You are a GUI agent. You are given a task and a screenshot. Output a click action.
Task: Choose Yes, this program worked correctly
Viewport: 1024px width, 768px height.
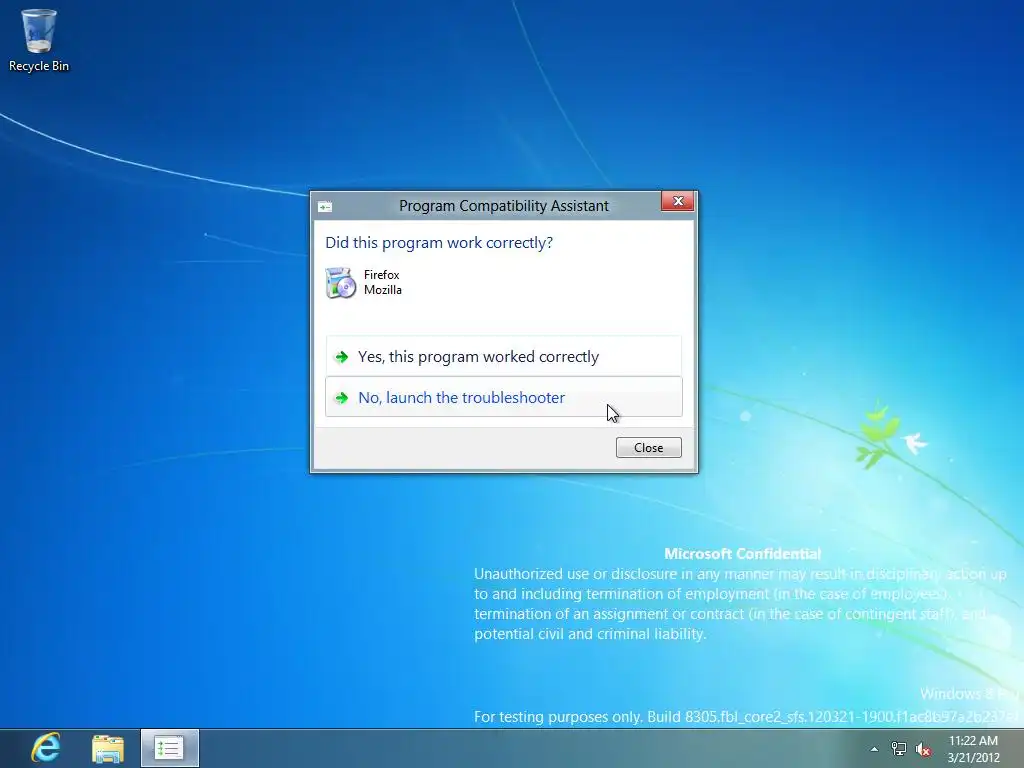point(504,356)
